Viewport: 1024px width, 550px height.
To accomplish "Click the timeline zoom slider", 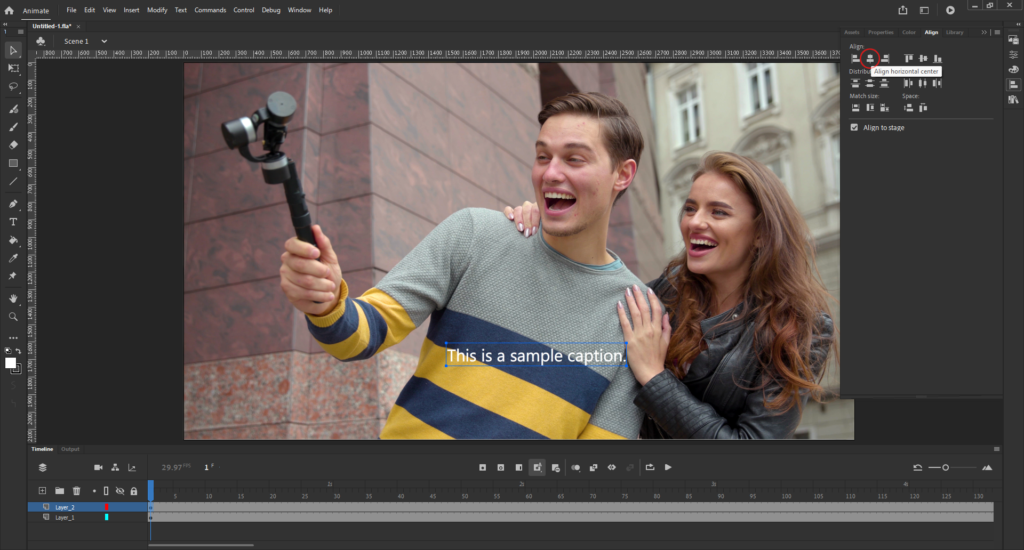I will pyautogui.click(x=945, y=468).
